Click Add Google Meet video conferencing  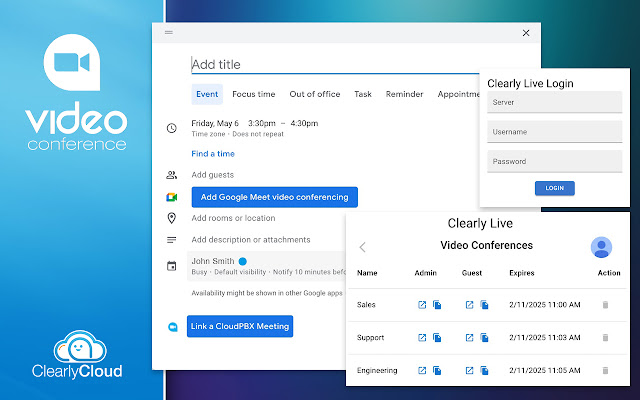[275, 197]
